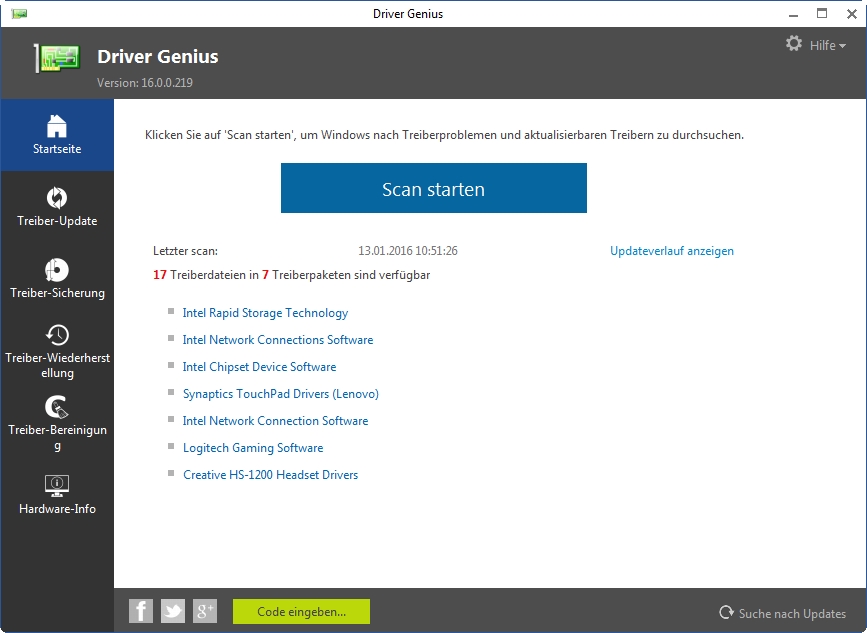Open the Facebook social icon
The image size is (867, 633).
(x=140, y=611)
